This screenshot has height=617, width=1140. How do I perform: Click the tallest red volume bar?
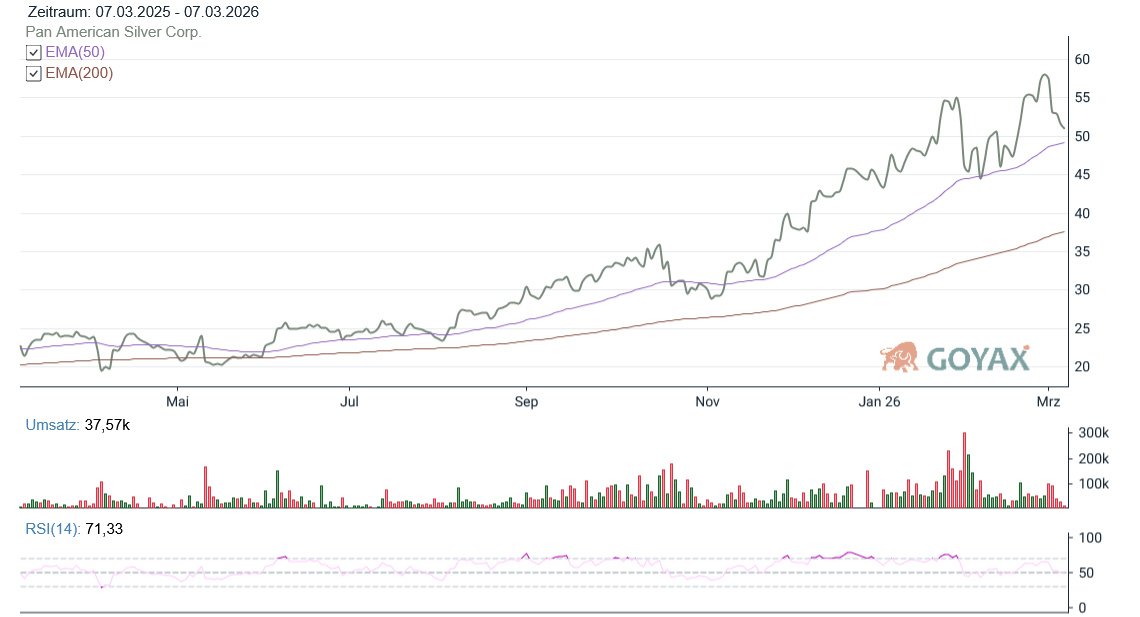[964, 470]
